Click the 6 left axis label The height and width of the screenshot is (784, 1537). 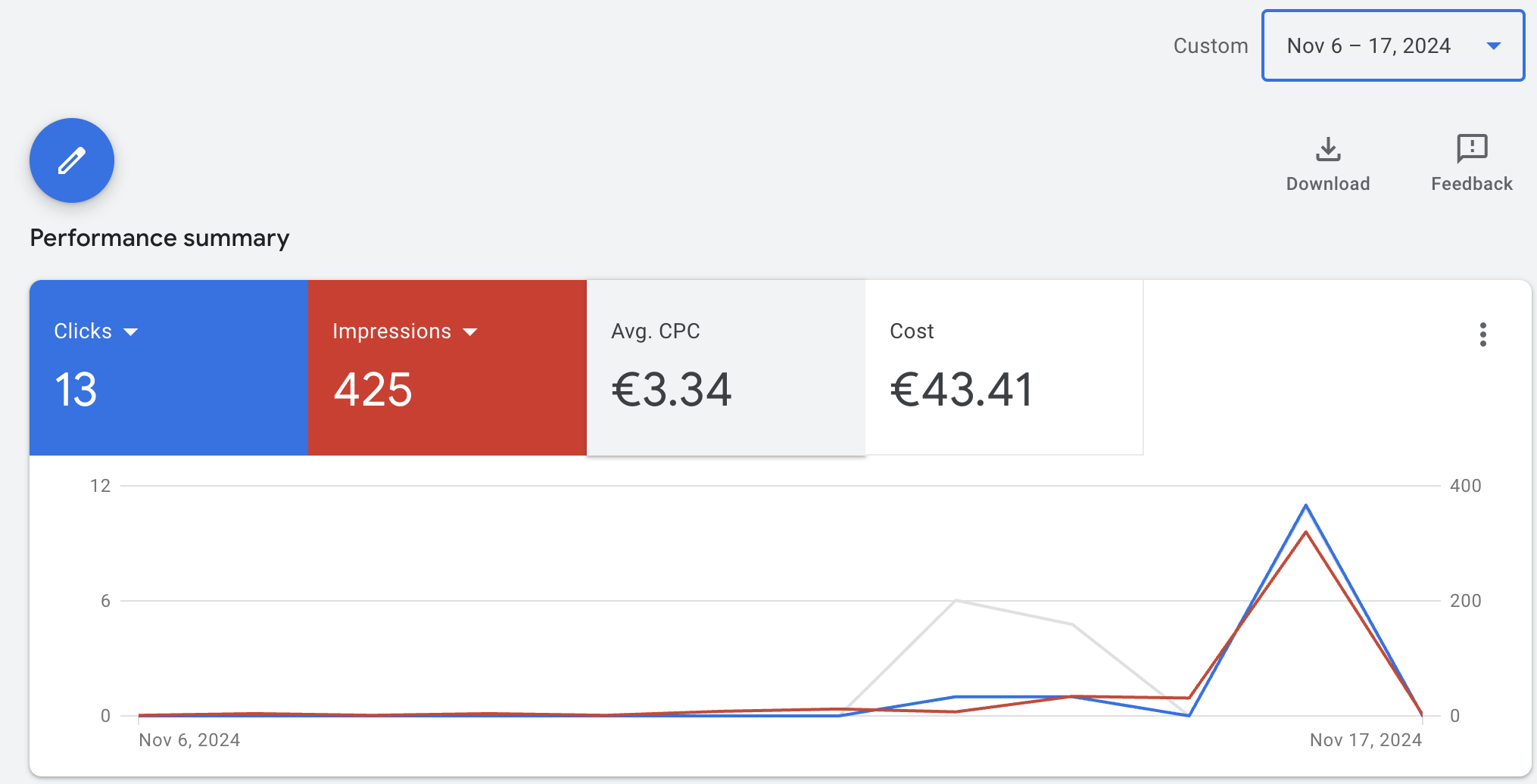[105, 601]
